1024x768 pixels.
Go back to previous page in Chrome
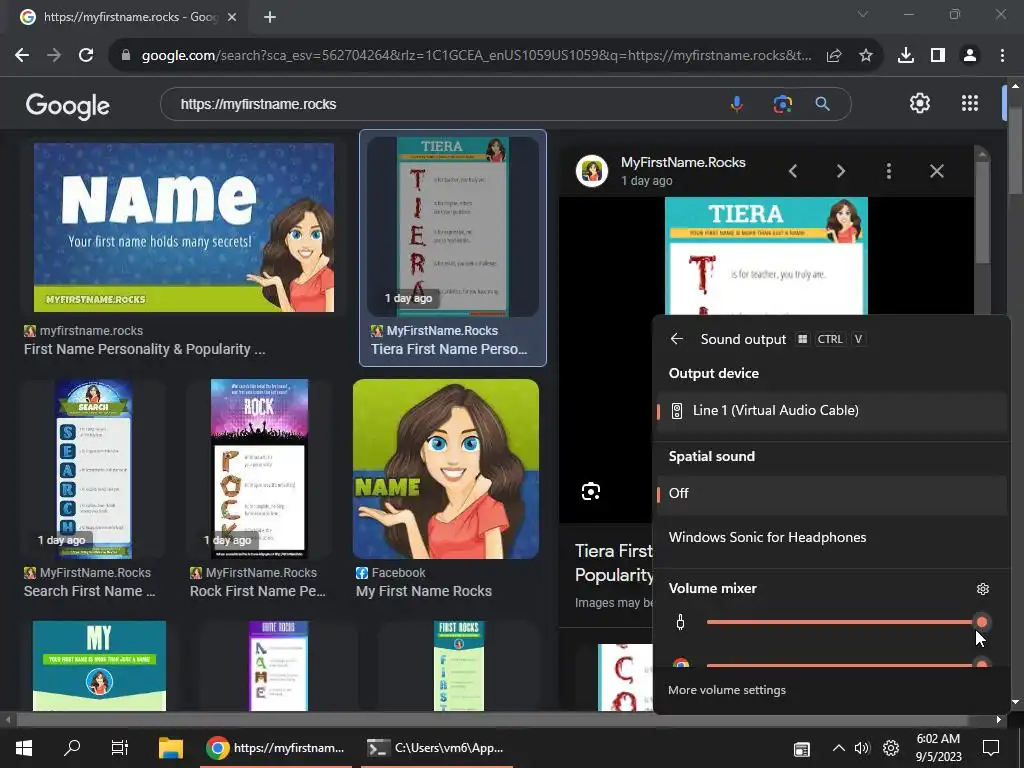(22, 56)
